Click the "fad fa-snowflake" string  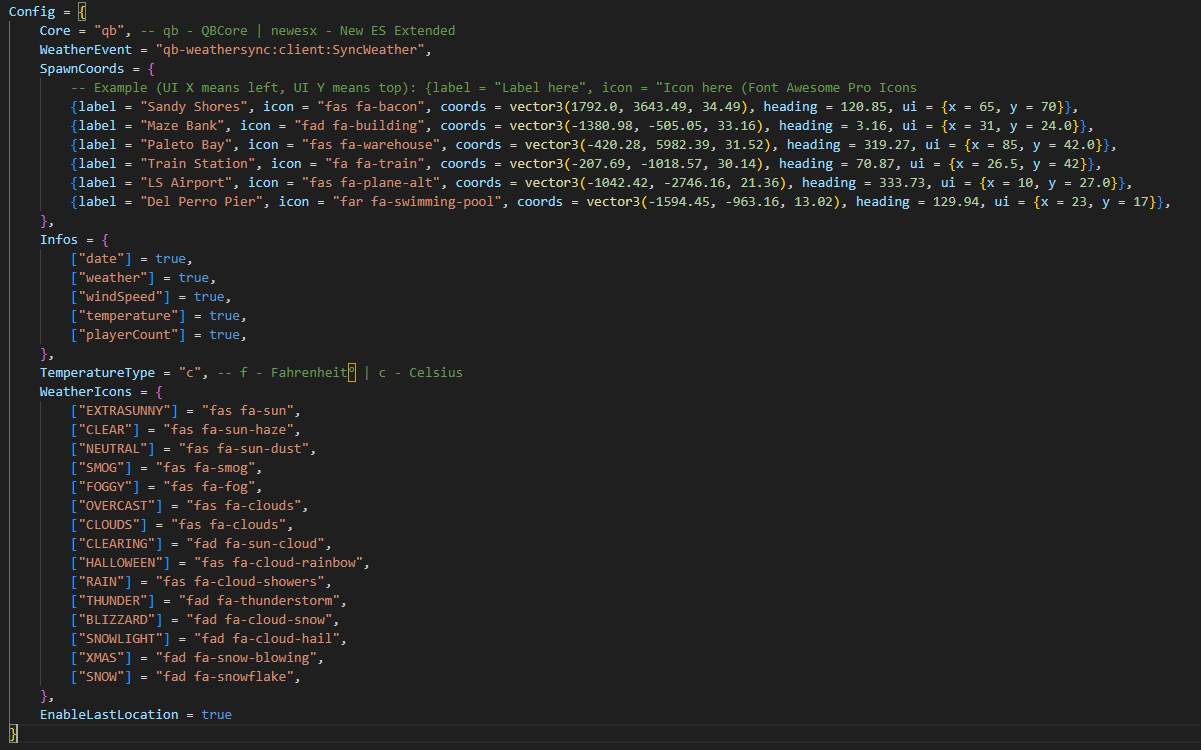tap(227, 676)
